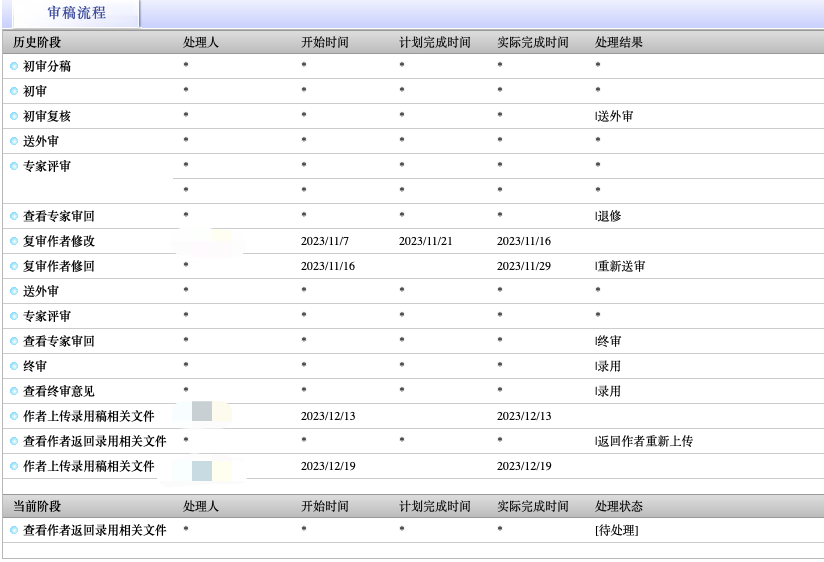Click the 退修 result text
This screenshot has height=562, width=824.
click(609, 216)
